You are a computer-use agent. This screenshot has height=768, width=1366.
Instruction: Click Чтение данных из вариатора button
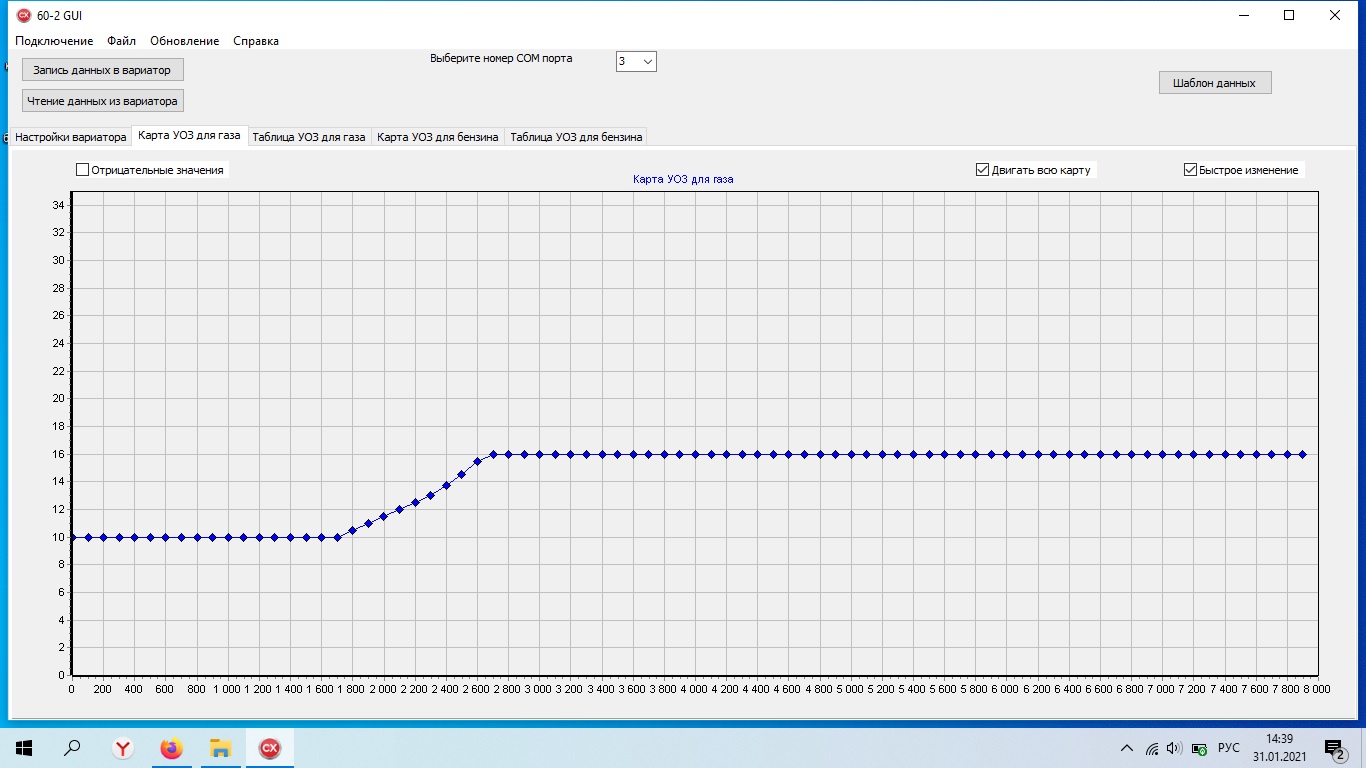pos(102,100)
